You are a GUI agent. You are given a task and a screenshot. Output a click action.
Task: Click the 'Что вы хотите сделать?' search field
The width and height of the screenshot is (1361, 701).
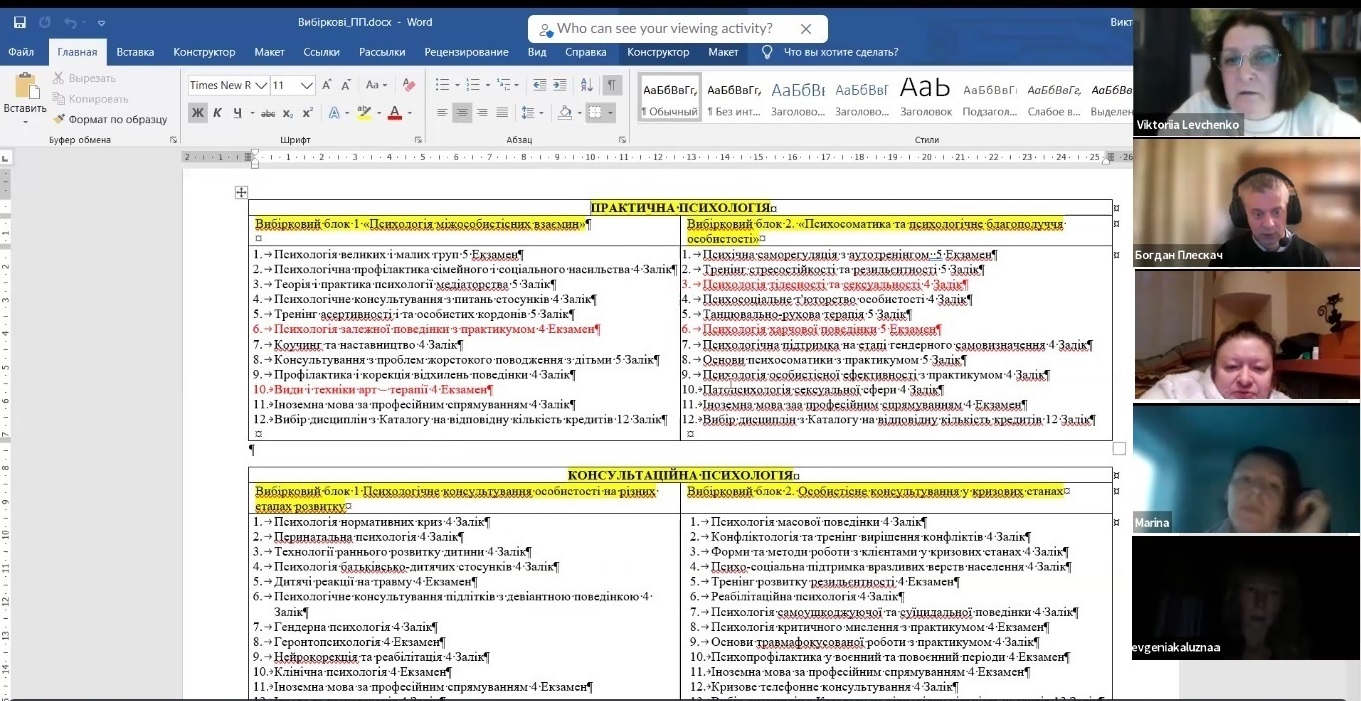pyautogui.click(x=840, y=52)
